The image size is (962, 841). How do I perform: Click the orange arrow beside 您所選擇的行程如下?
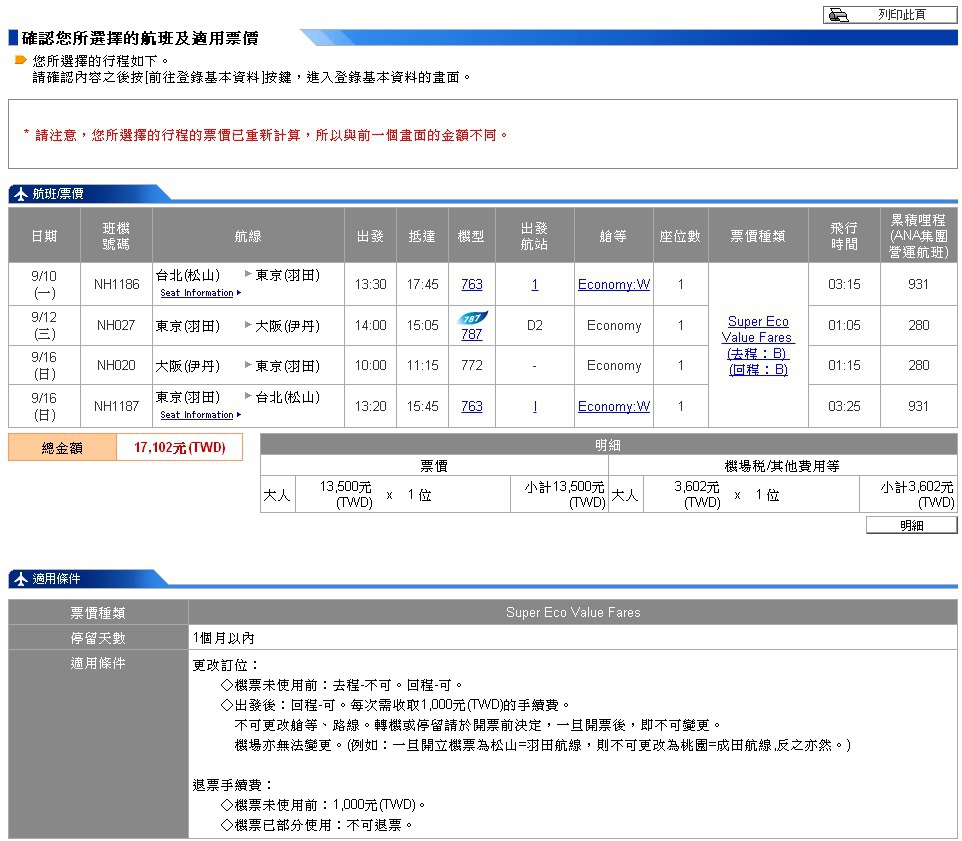pos(20,61)
